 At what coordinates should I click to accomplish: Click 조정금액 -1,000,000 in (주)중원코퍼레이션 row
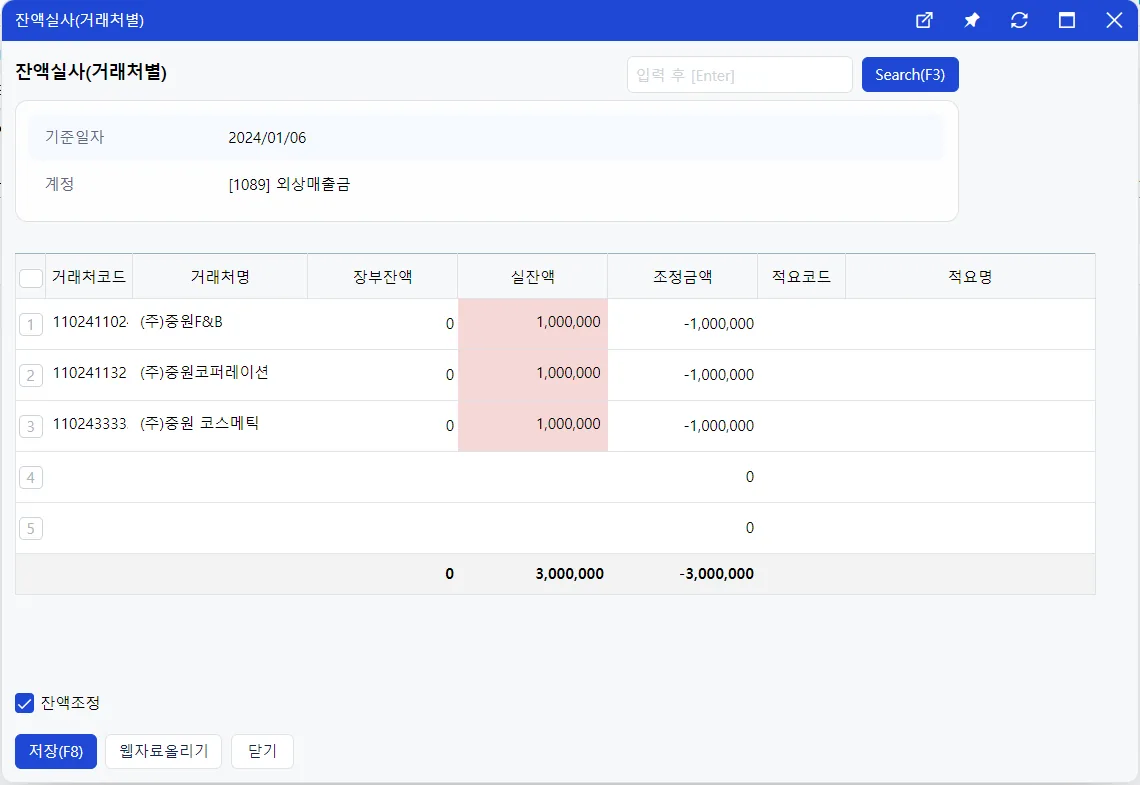tap(718, 375)
